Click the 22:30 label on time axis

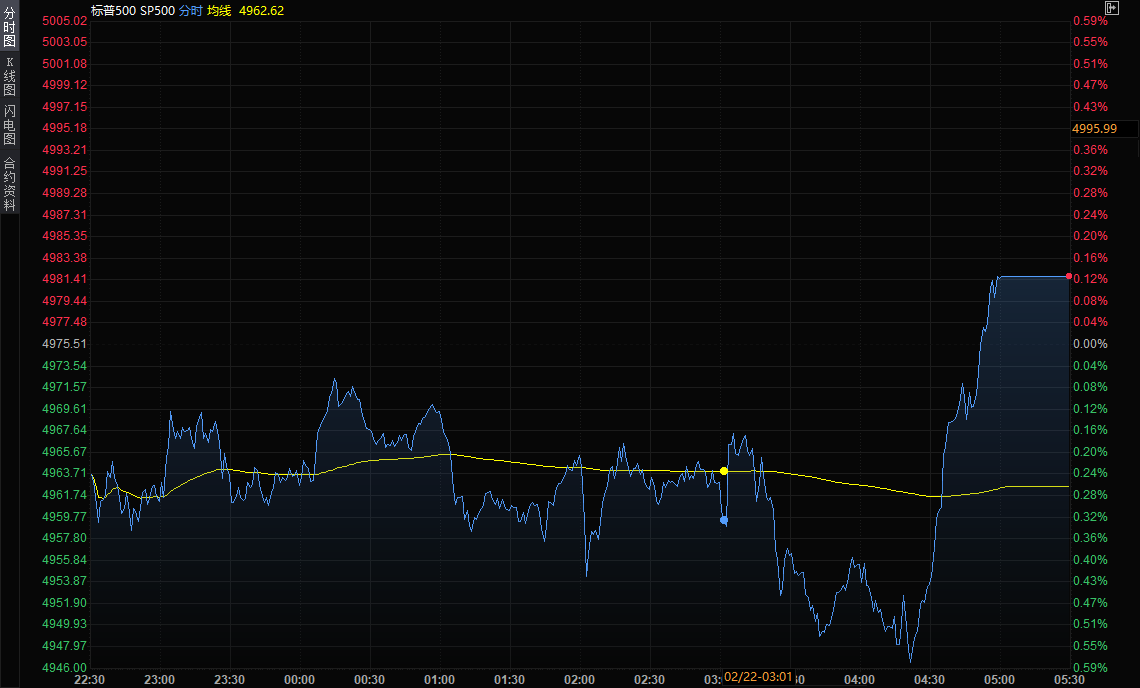click(x=90, y=680)
